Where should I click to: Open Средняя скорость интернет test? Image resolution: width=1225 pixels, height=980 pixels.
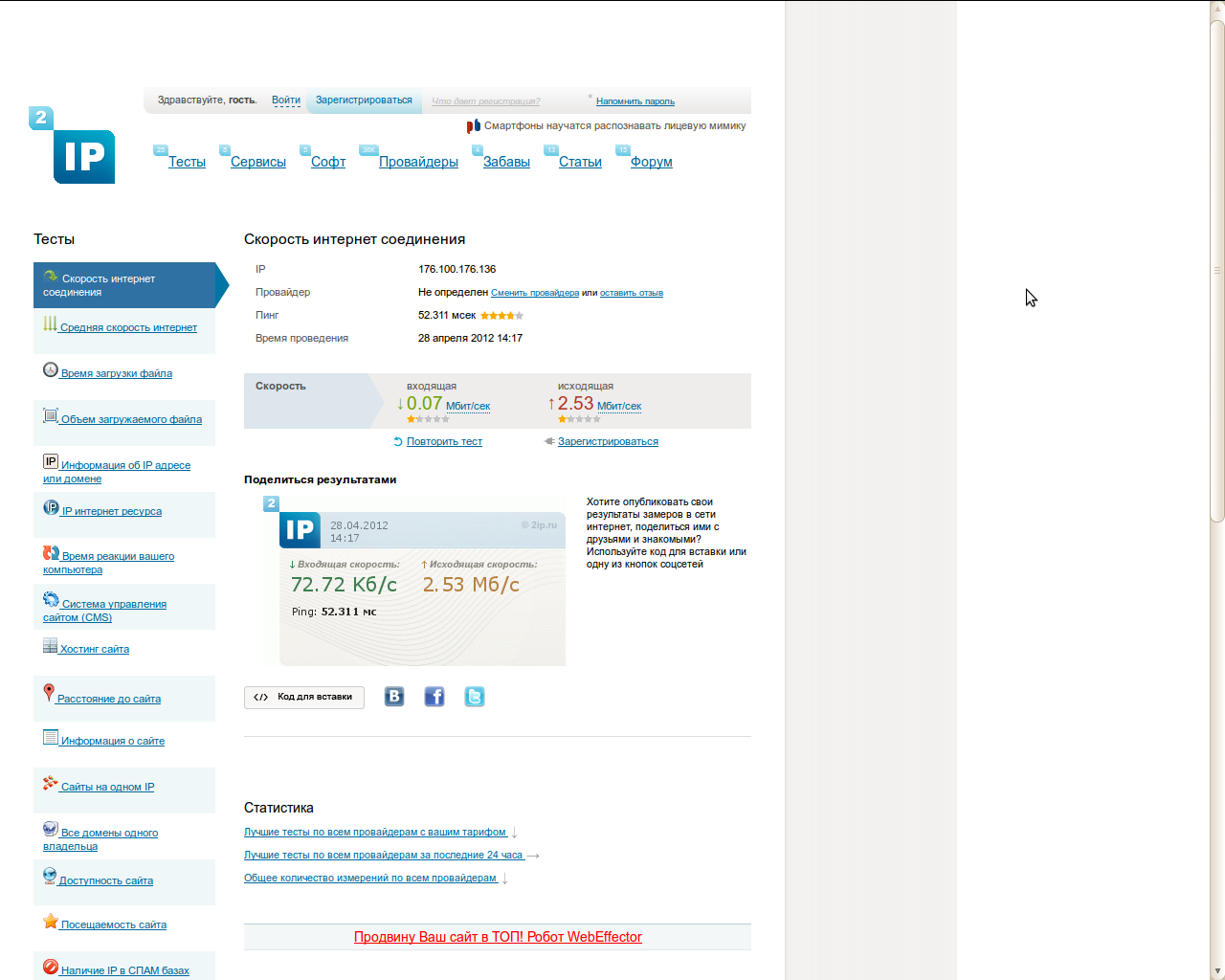128,327
